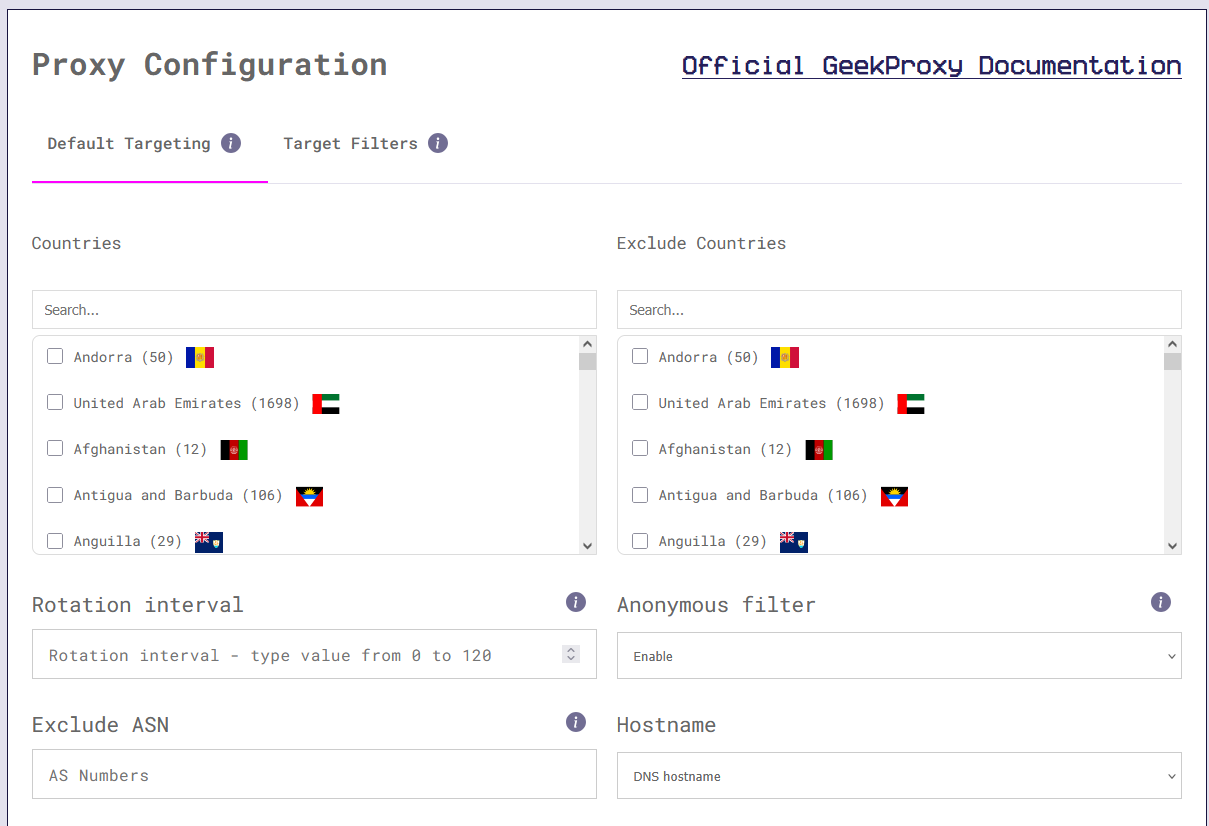Click the Anonymous filter info icon
Screen dimensions: 1209x826
[1161, 602]
